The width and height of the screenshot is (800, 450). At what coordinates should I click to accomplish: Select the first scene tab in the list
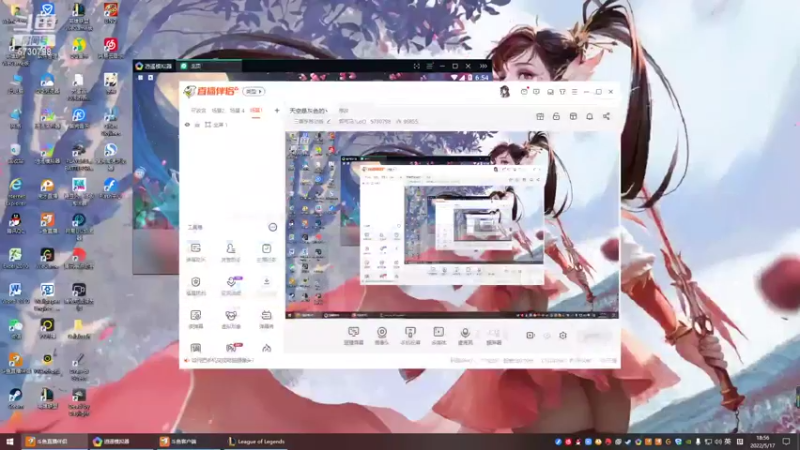(198, 110)
